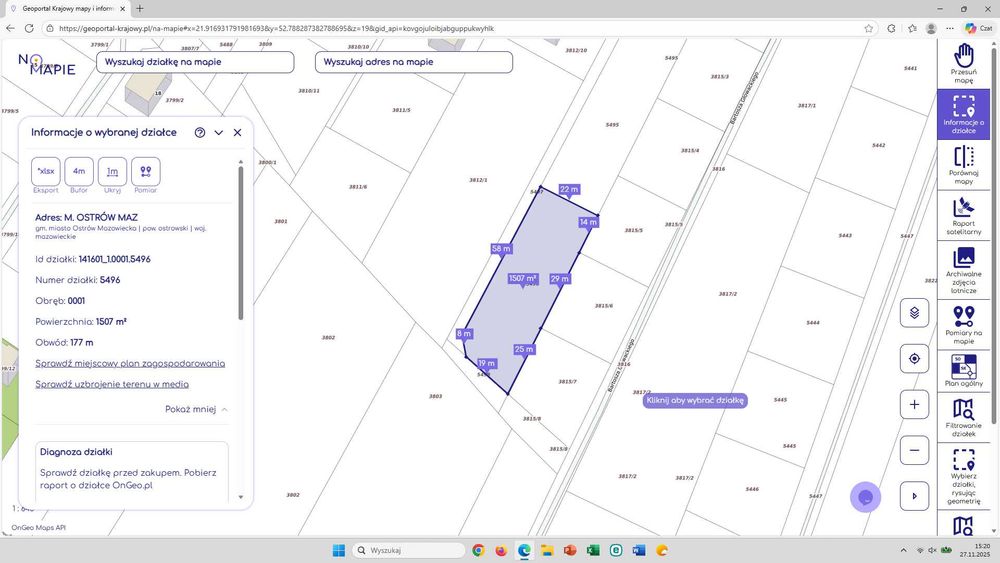This screenshot has width=1000, height=563.
Task: Click the map layers button
Action: tap(914, 313)
